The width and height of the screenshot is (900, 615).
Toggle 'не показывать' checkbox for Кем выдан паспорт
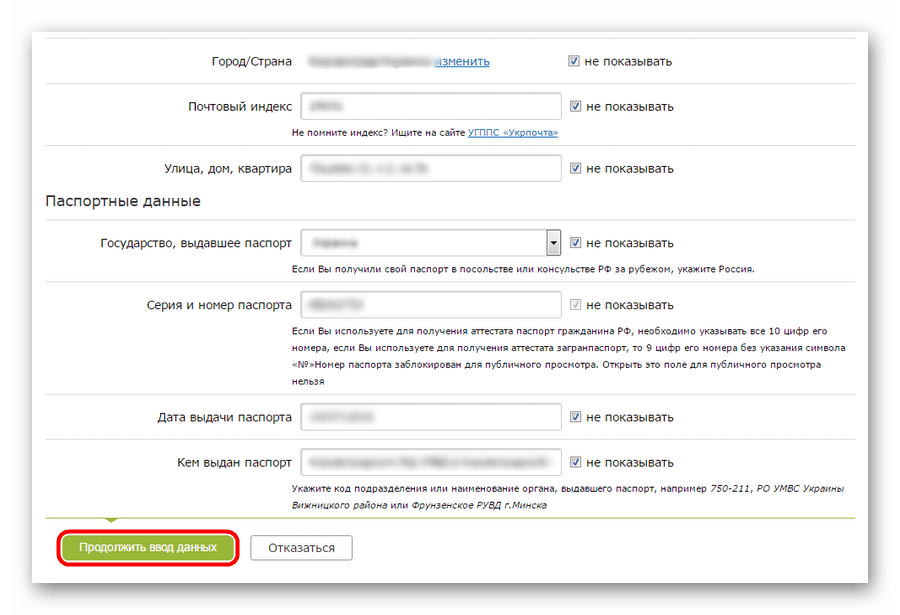point(575,462)
